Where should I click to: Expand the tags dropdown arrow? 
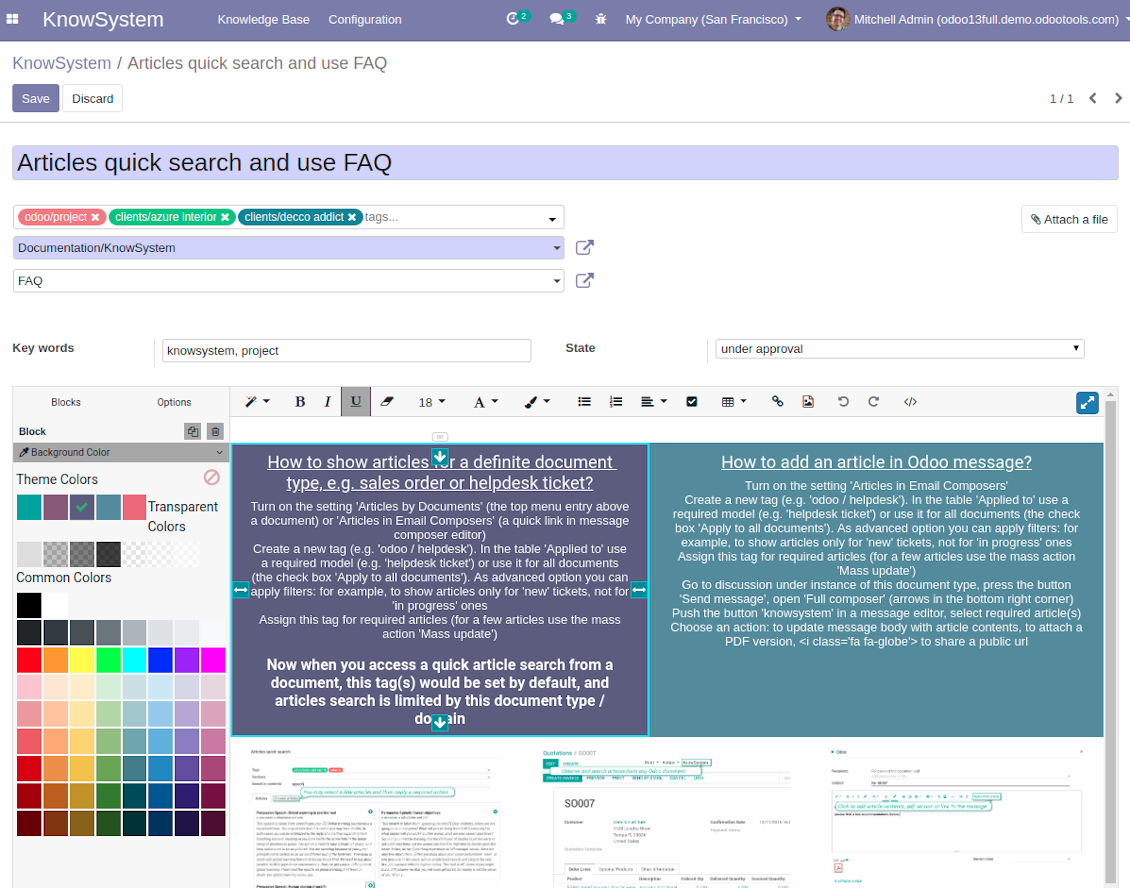[x=552, y=218]
